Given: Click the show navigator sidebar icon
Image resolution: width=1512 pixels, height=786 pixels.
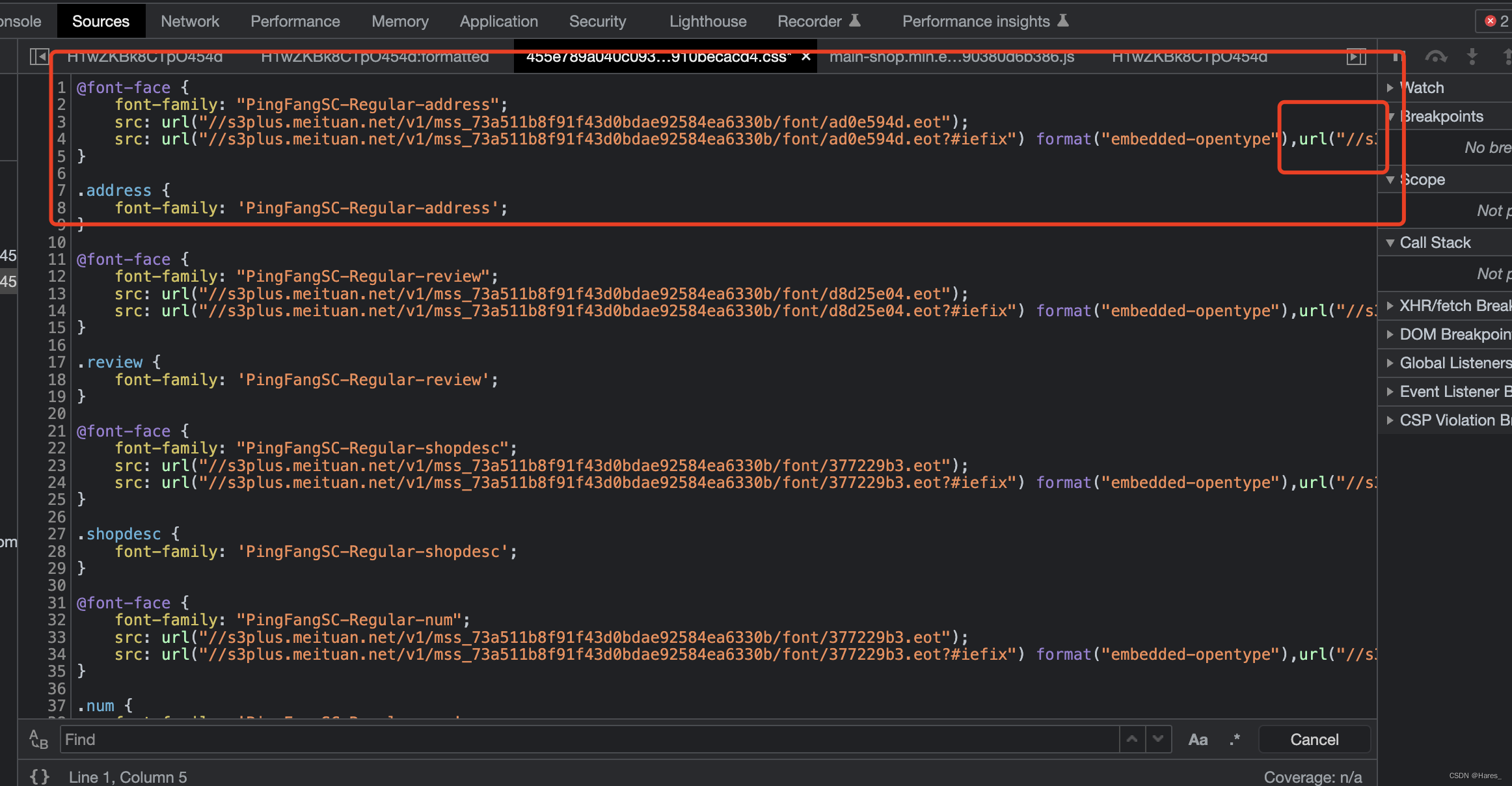Looking at the screenshot, I should click(38, 57).
